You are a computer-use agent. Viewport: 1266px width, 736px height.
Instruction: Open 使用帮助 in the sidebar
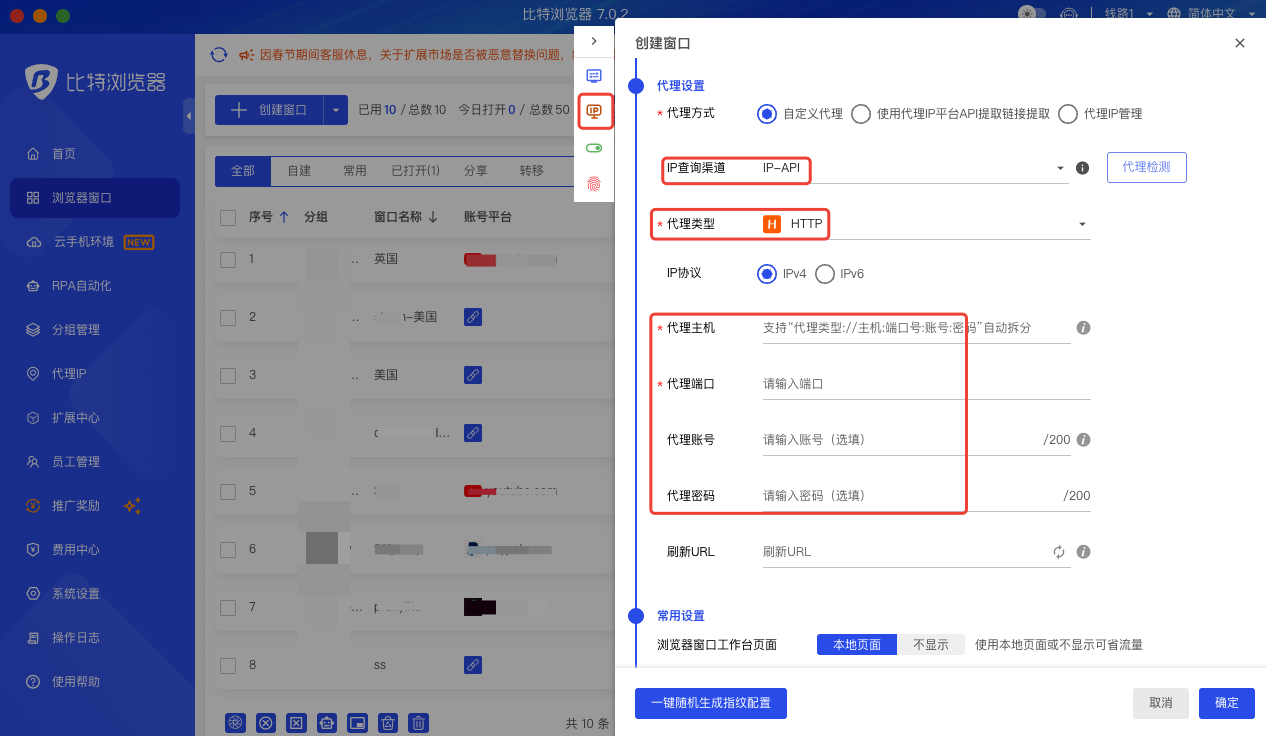point(76,682)
